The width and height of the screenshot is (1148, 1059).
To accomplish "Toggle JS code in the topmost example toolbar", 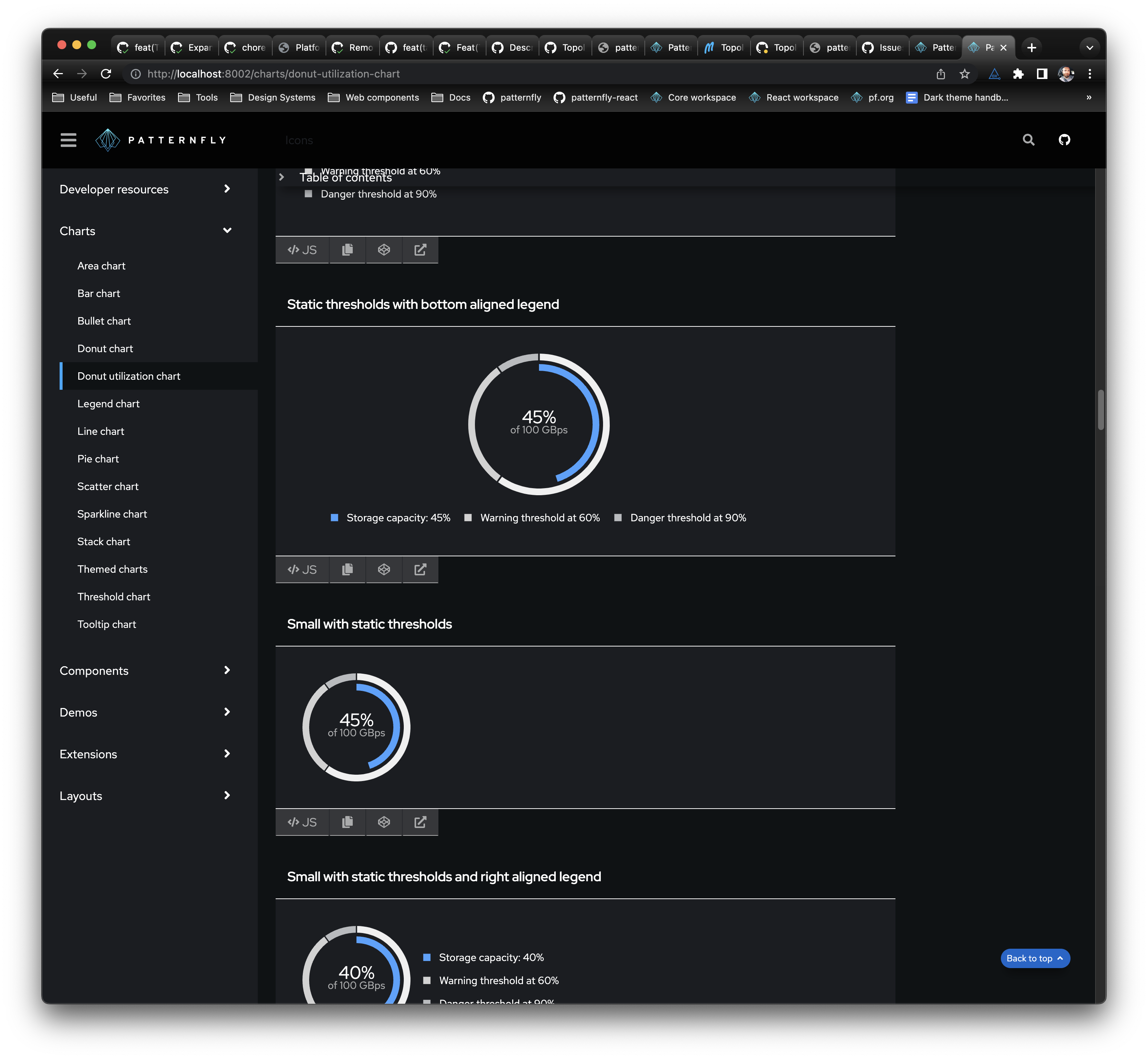I will click(302, 250).
